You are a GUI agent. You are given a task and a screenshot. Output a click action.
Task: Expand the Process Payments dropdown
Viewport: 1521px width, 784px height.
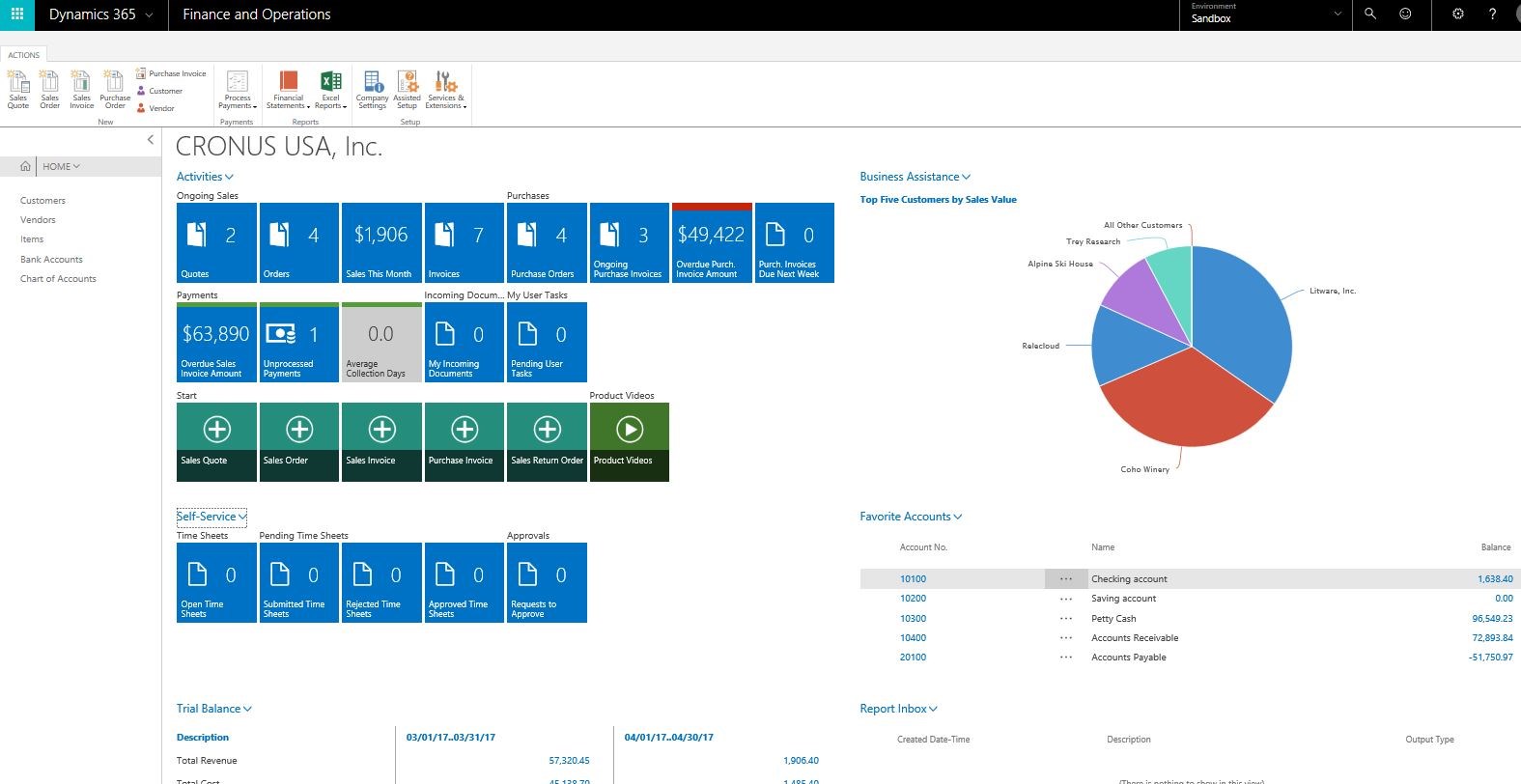[238, 89]
